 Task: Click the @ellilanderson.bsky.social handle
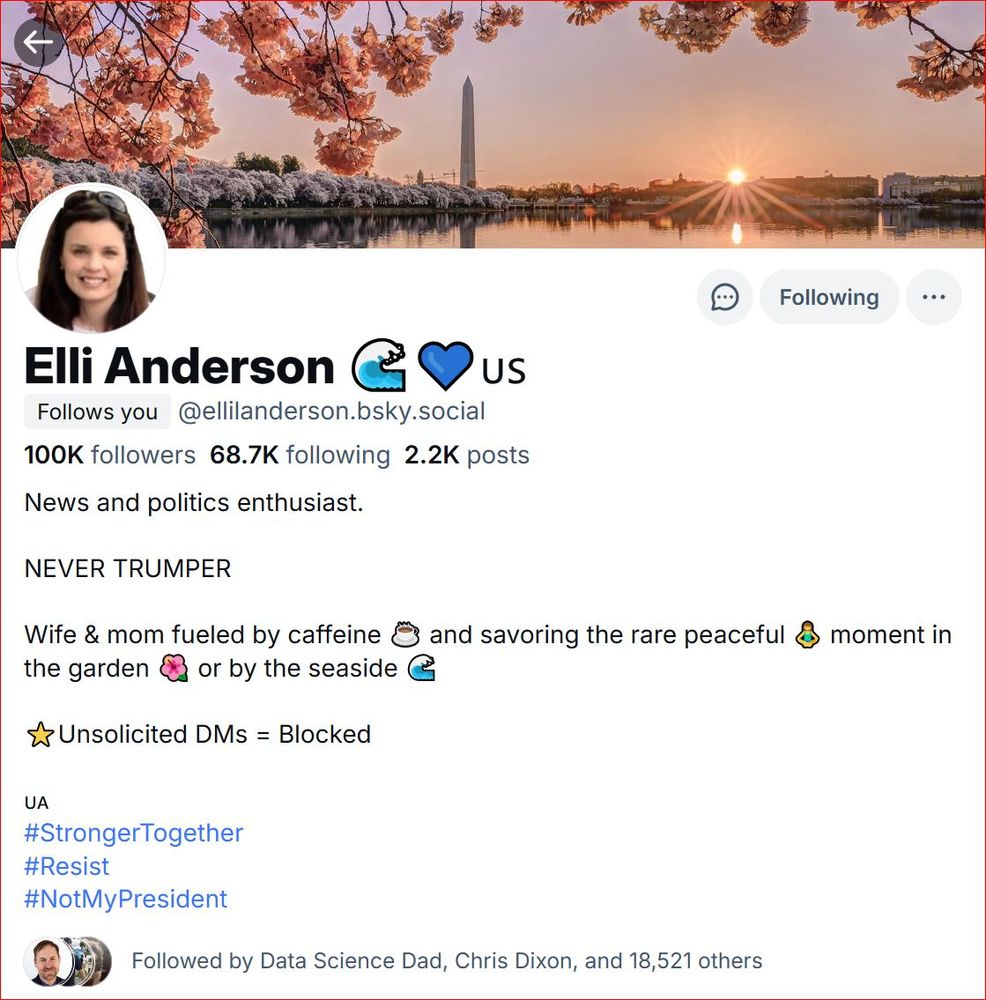tap(332, 411)
